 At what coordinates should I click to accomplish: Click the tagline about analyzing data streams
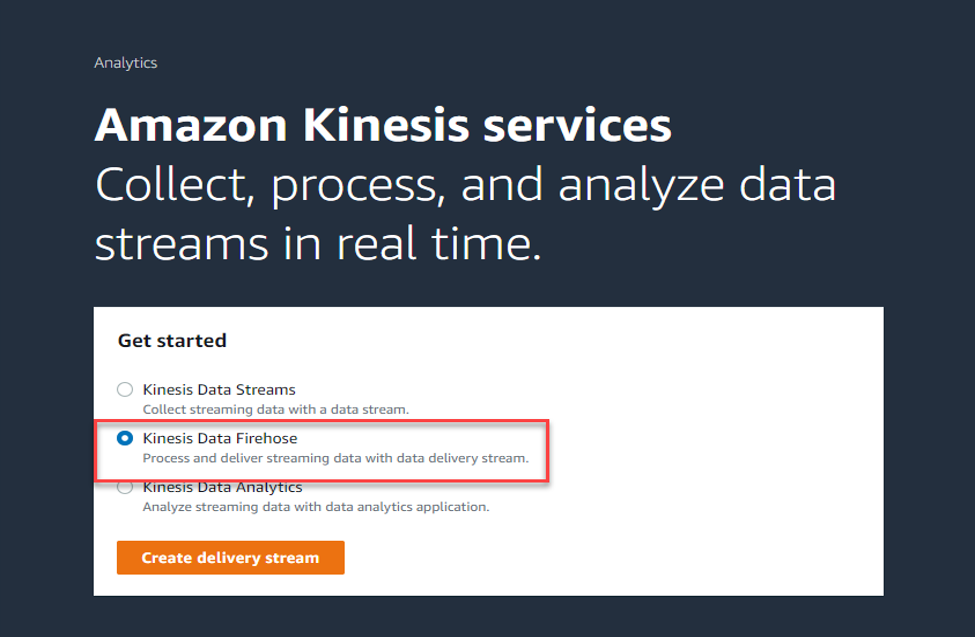[x=466, y=212]
